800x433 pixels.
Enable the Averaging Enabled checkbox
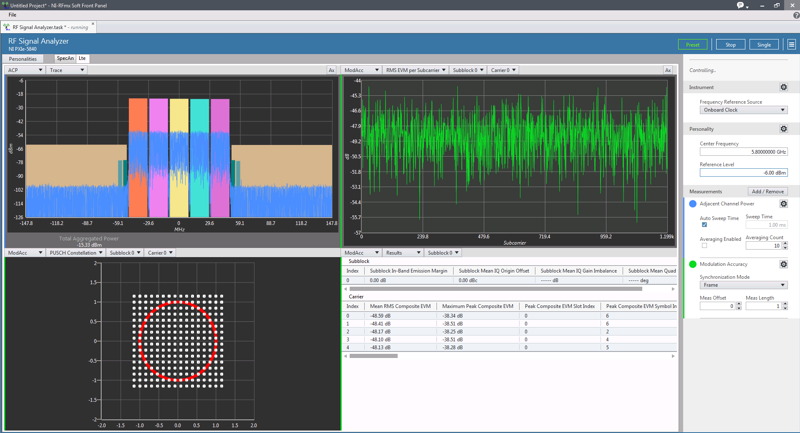tap(704, 246)
